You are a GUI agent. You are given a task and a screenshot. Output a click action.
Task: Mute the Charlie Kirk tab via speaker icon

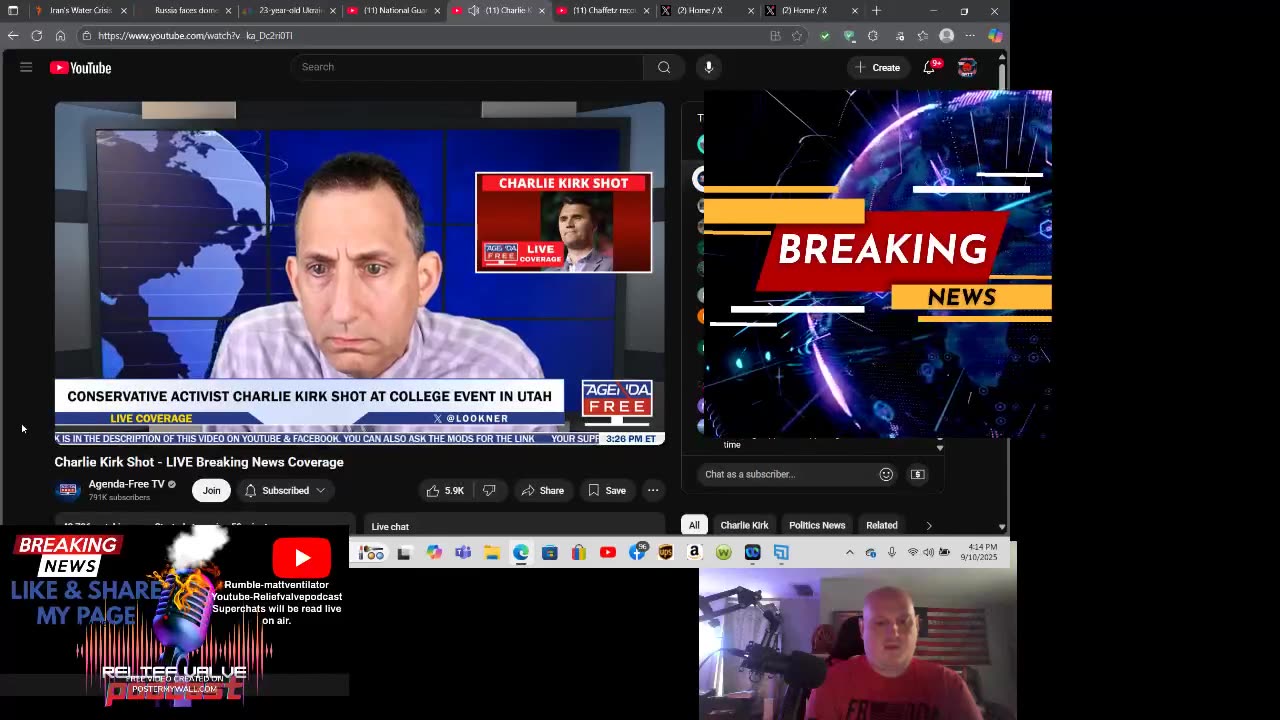pos(474,11)
